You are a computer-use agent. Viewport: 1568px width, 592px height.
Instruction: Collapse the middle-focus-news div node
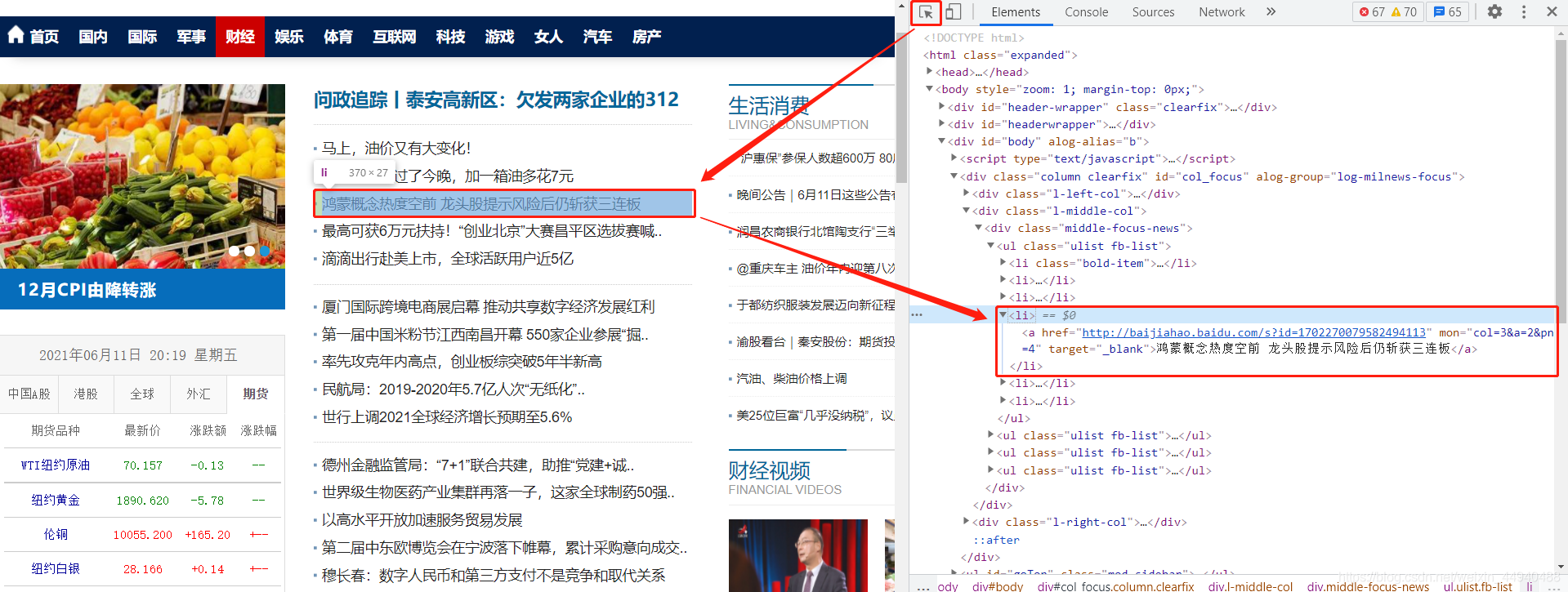tap(978, 228)
